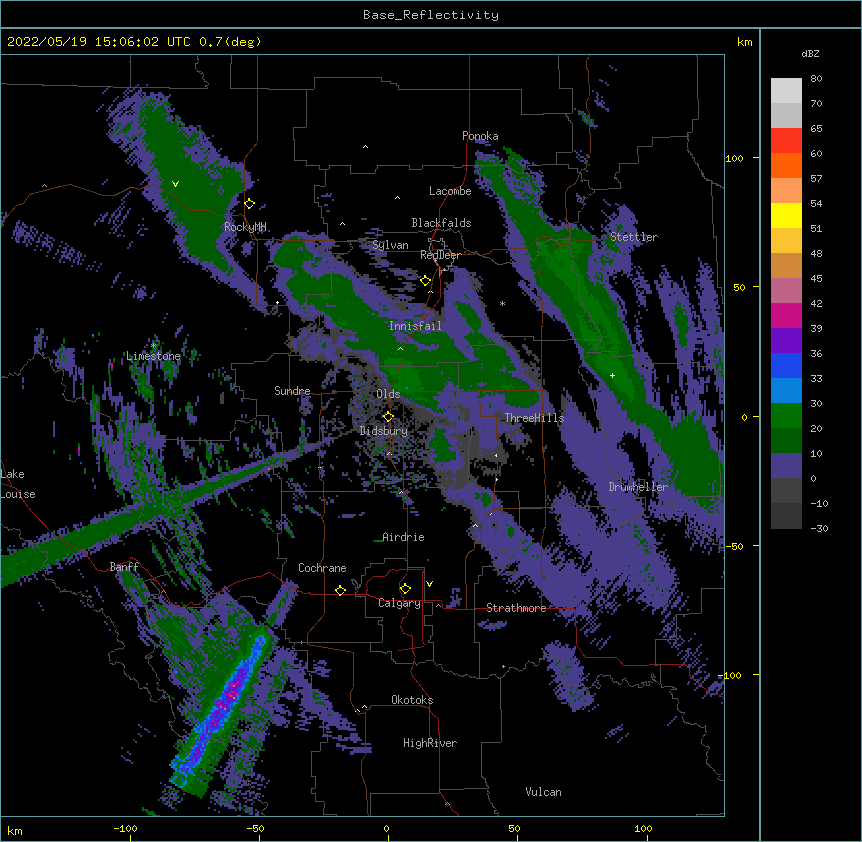
Task: Click the 50 tick label on the bottom axis
Action: (x=514, y=828)
